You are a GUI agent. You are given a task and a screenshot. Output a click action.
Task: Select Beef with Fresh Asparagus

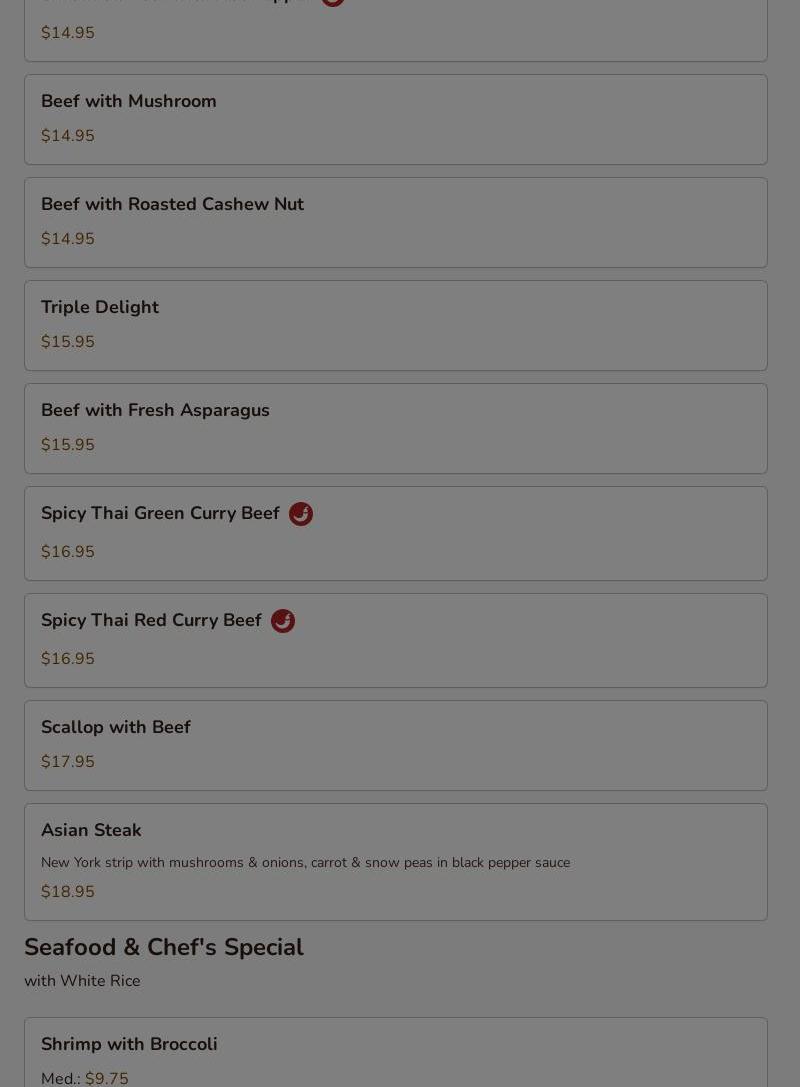(396, 428)
